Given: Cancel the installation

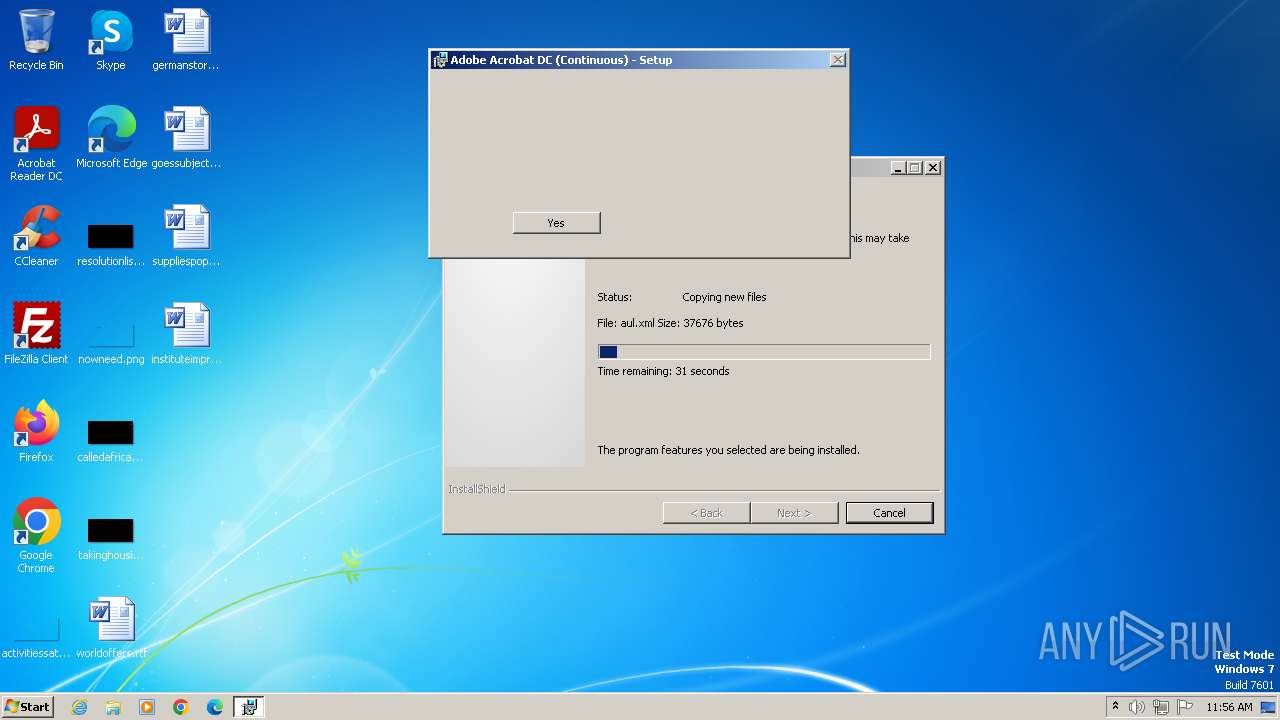Looking at the screenshot, I should (x=889, y=513).
